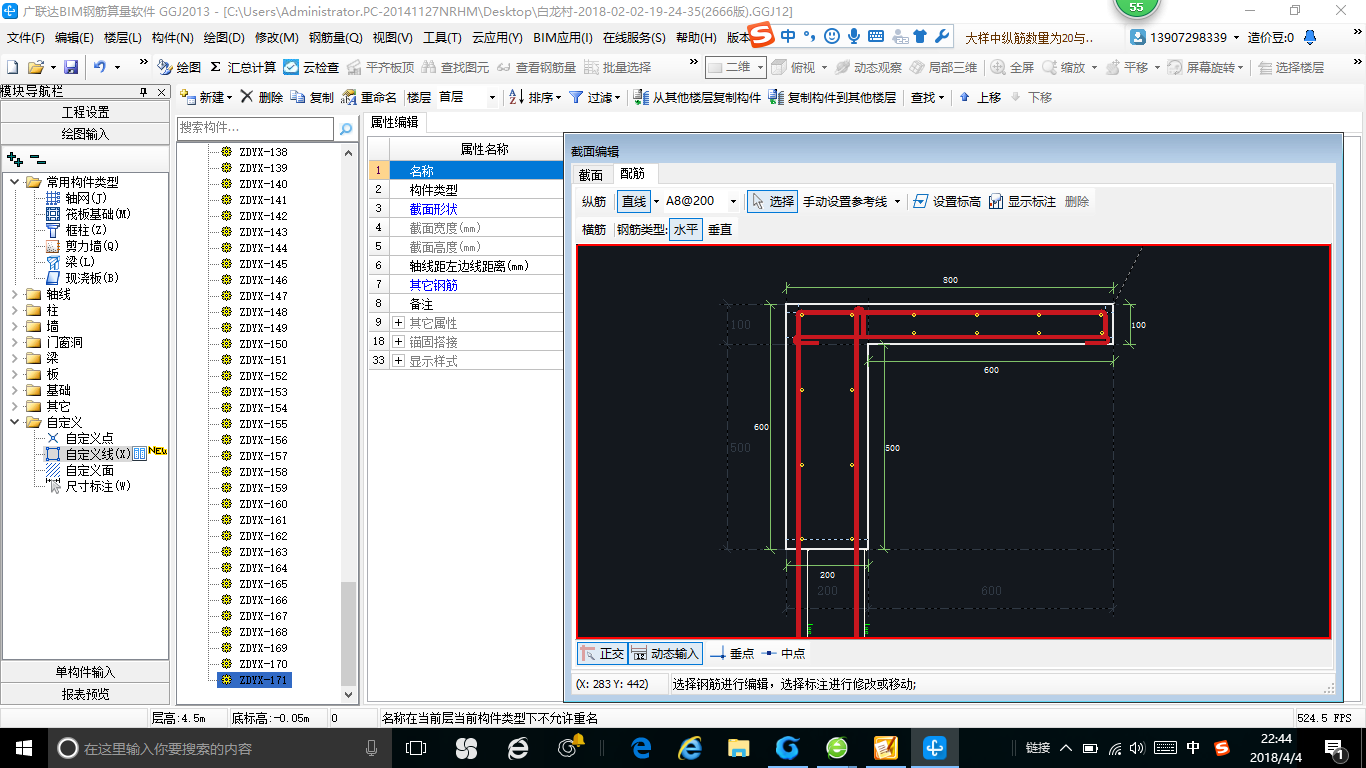This screenshot has height=768, width=1366.
Task: Toggle the 正交 orthogonal mode
Action: coord(602,653)
